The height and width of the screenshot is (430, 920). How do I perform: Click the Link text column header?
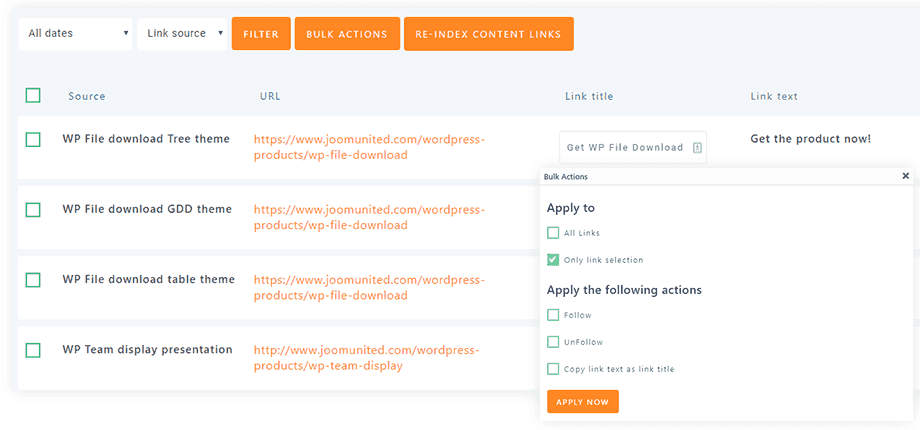point(774,96)
